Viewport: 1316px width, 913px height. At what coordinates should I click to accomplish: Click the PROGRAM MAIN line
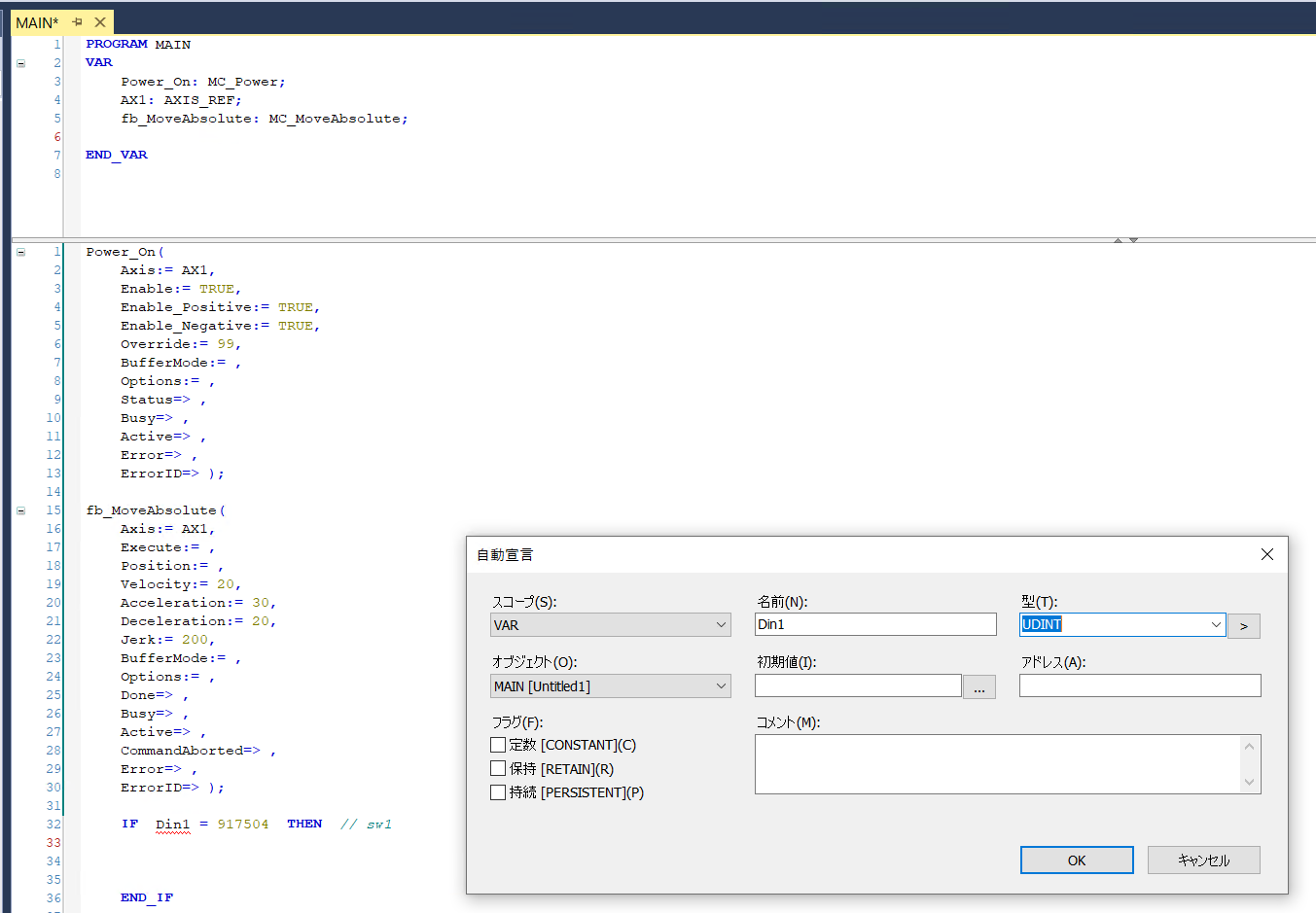(x=138, y=45)
